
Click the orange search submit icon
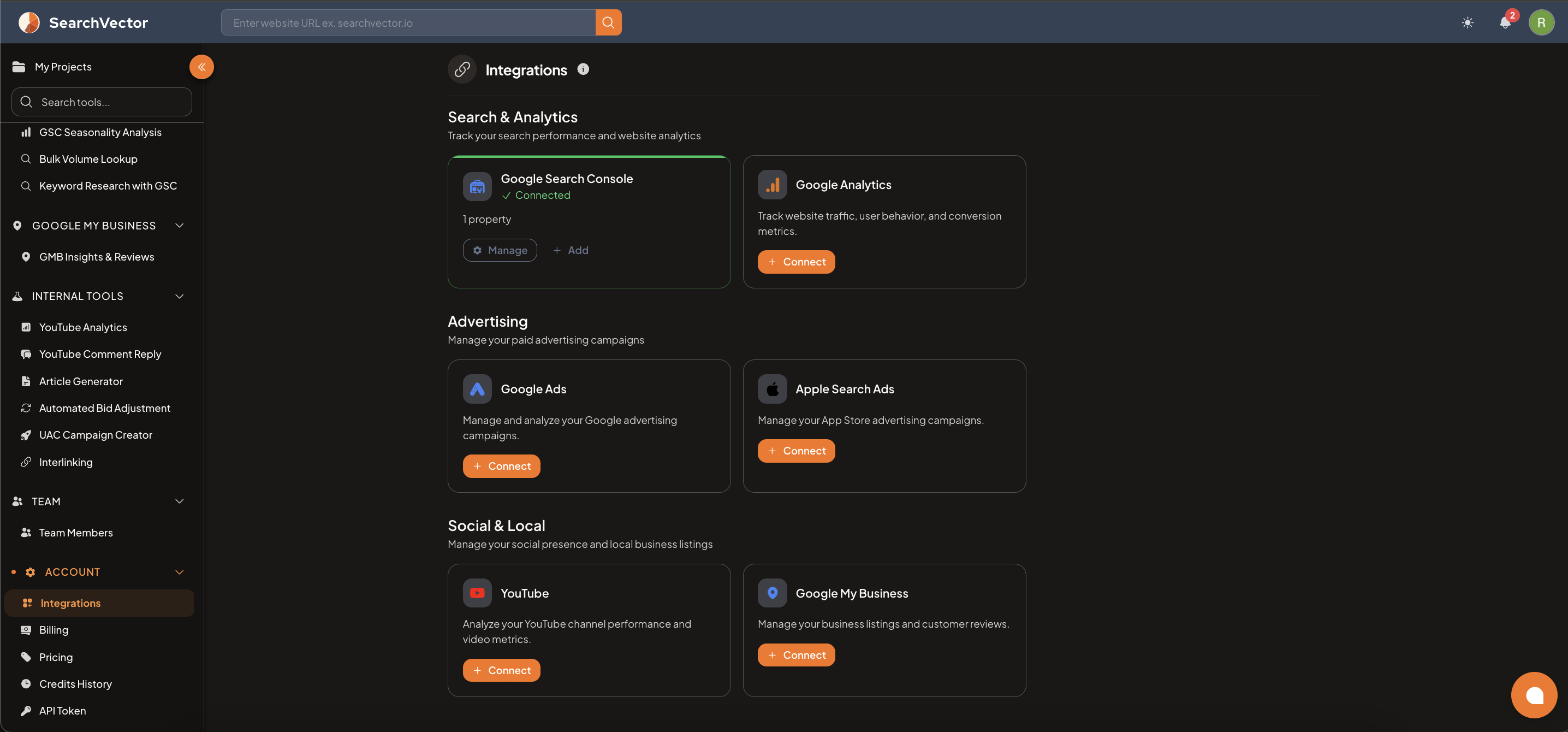(608, 22)
